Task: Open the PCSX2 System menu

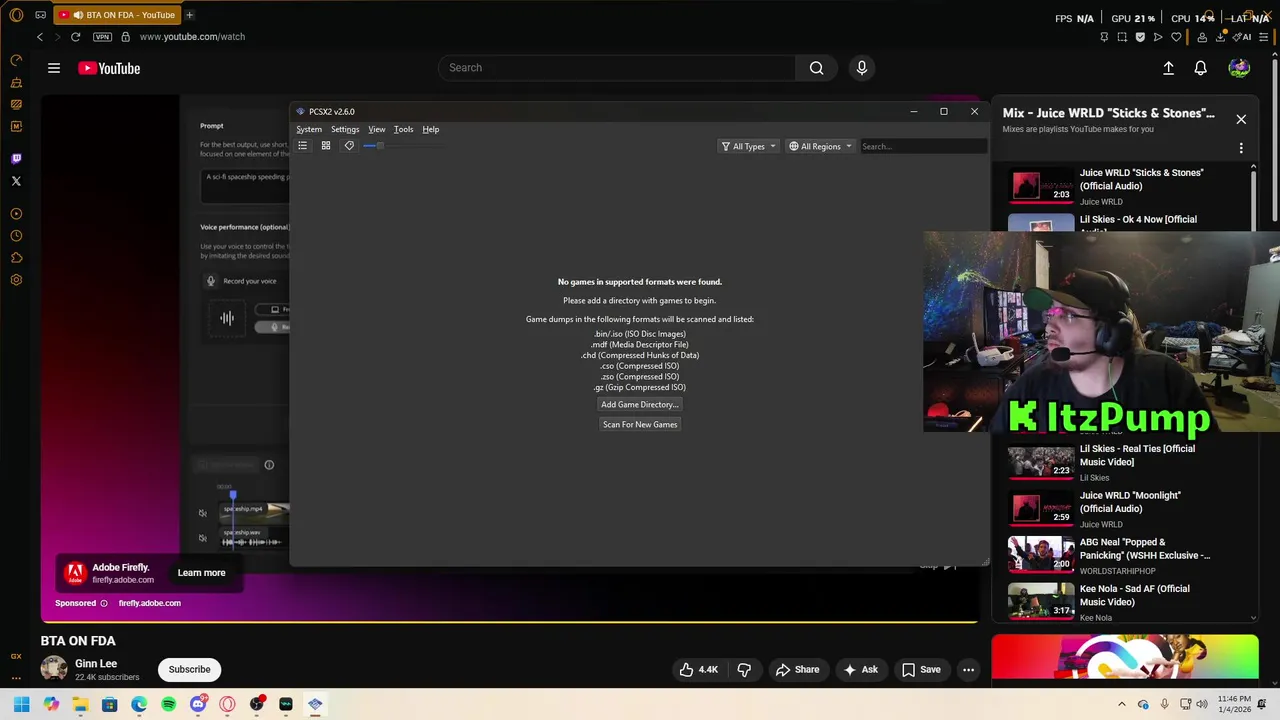Action: tap(309, 129)
